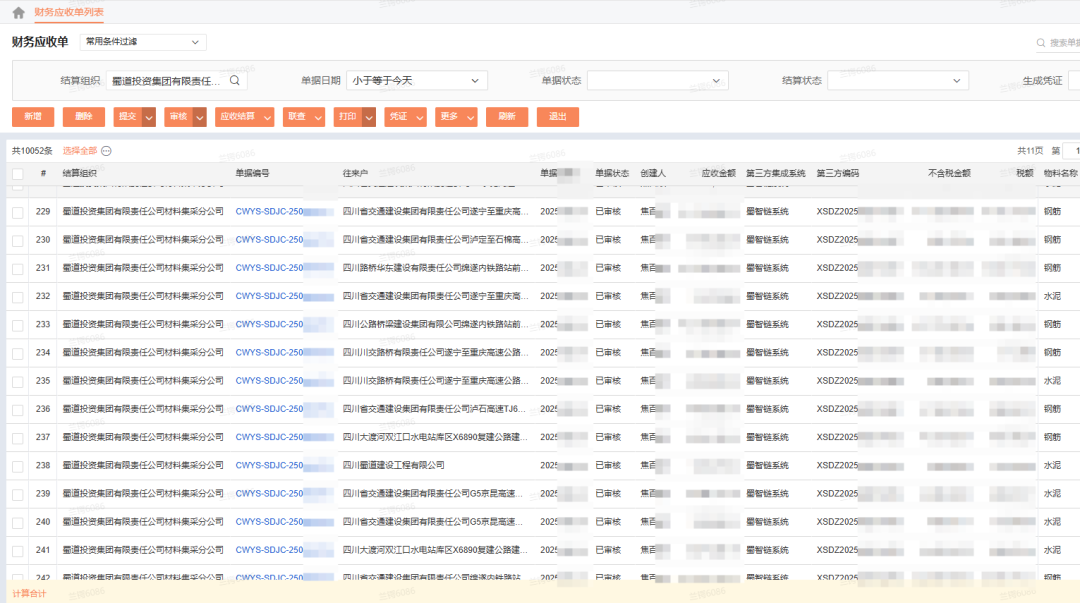This screenshot has height=603, width=1080.
Task: Tick the checkbox for row 235
Action: pos(18,382)
